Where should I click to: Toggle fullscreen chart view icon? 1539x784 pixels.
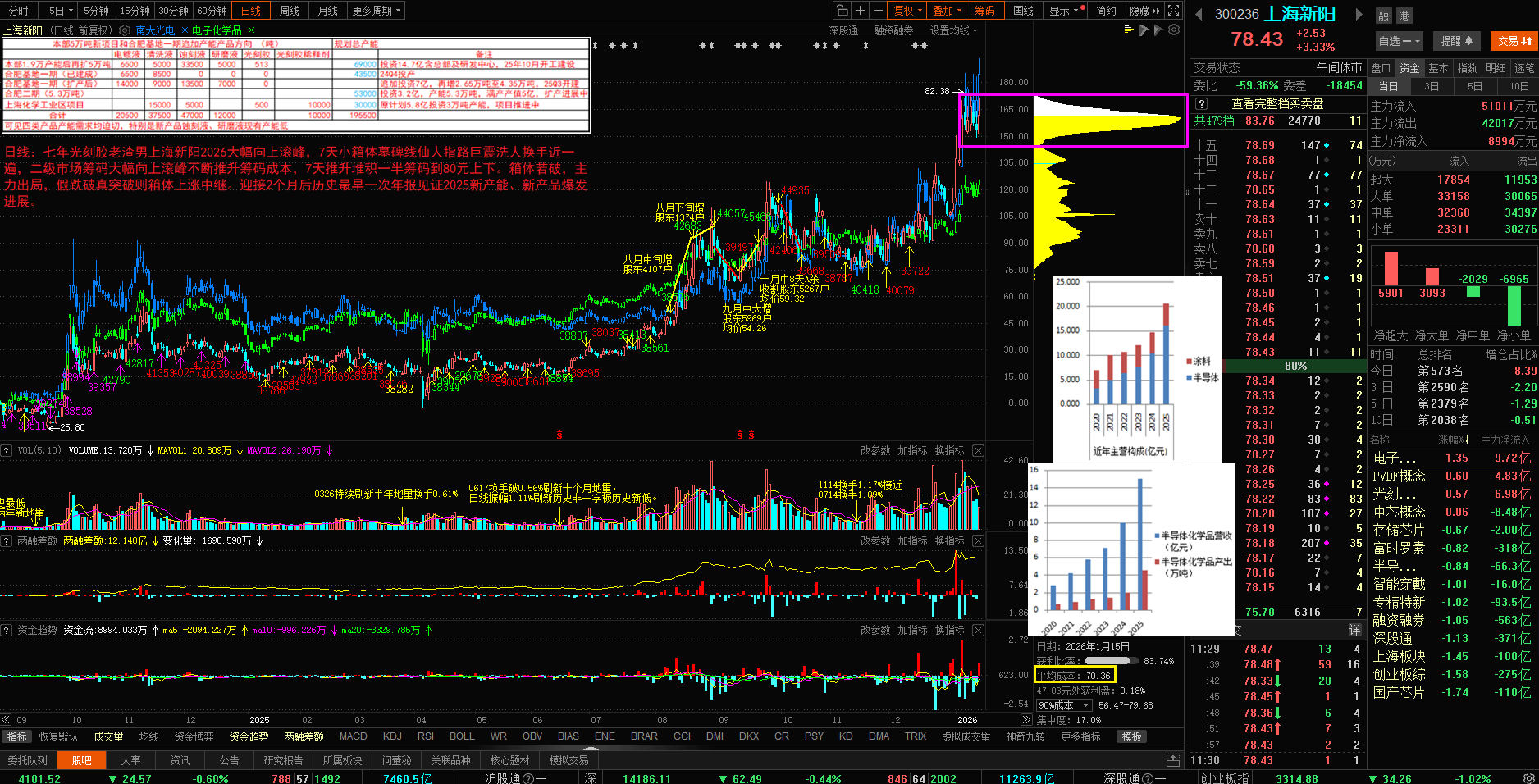click(1174, 11)
